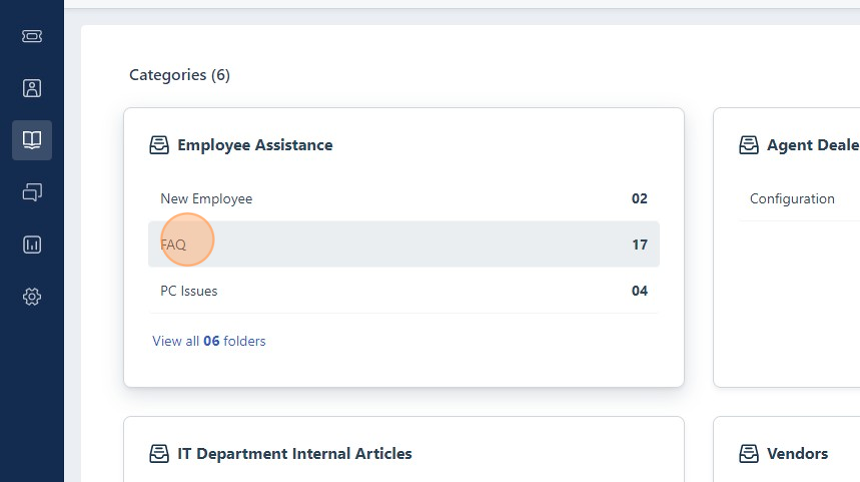This screenshot has height=482, width=860.
Task: Open the New Employee folder
Action: coord(404,199)
